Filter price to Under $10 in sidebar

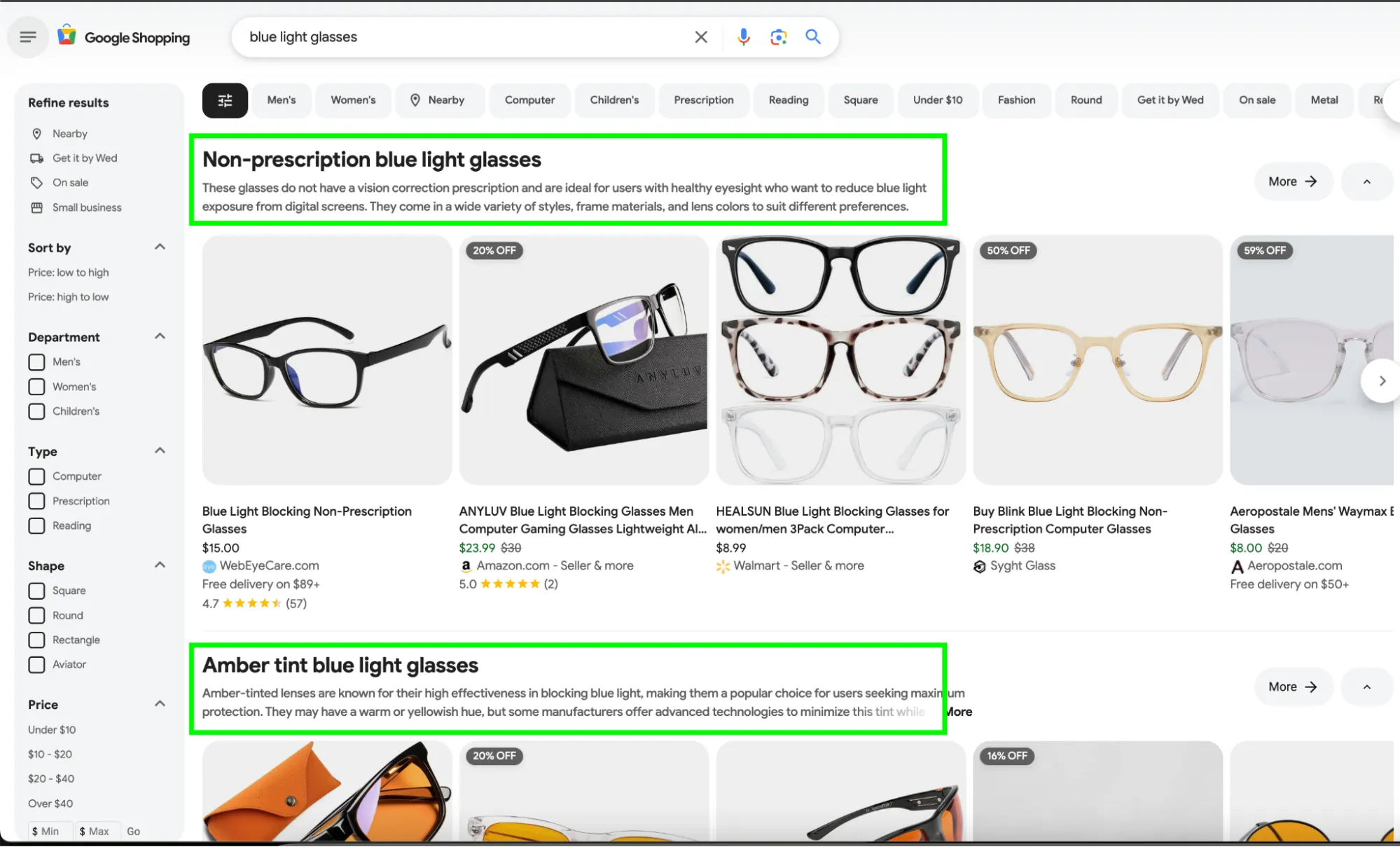click(52, 730)
